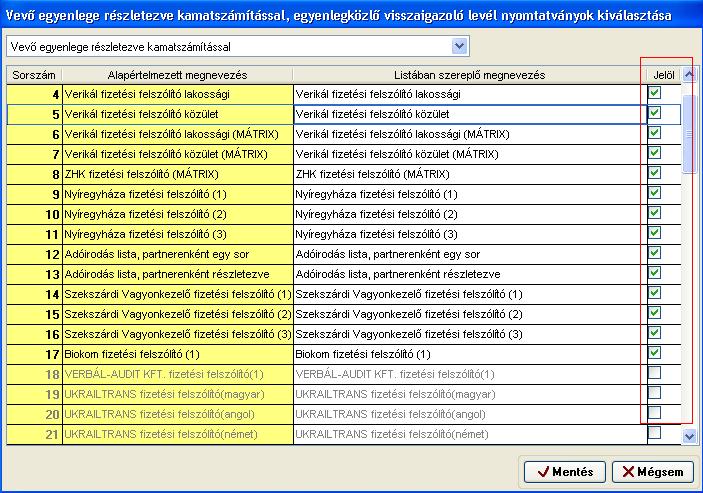The image size is (703, 493).
Task: Select list name cell of row 6 lakossági (MÁTRIX)
Action: pyautogui.click(x=470, y=134)
